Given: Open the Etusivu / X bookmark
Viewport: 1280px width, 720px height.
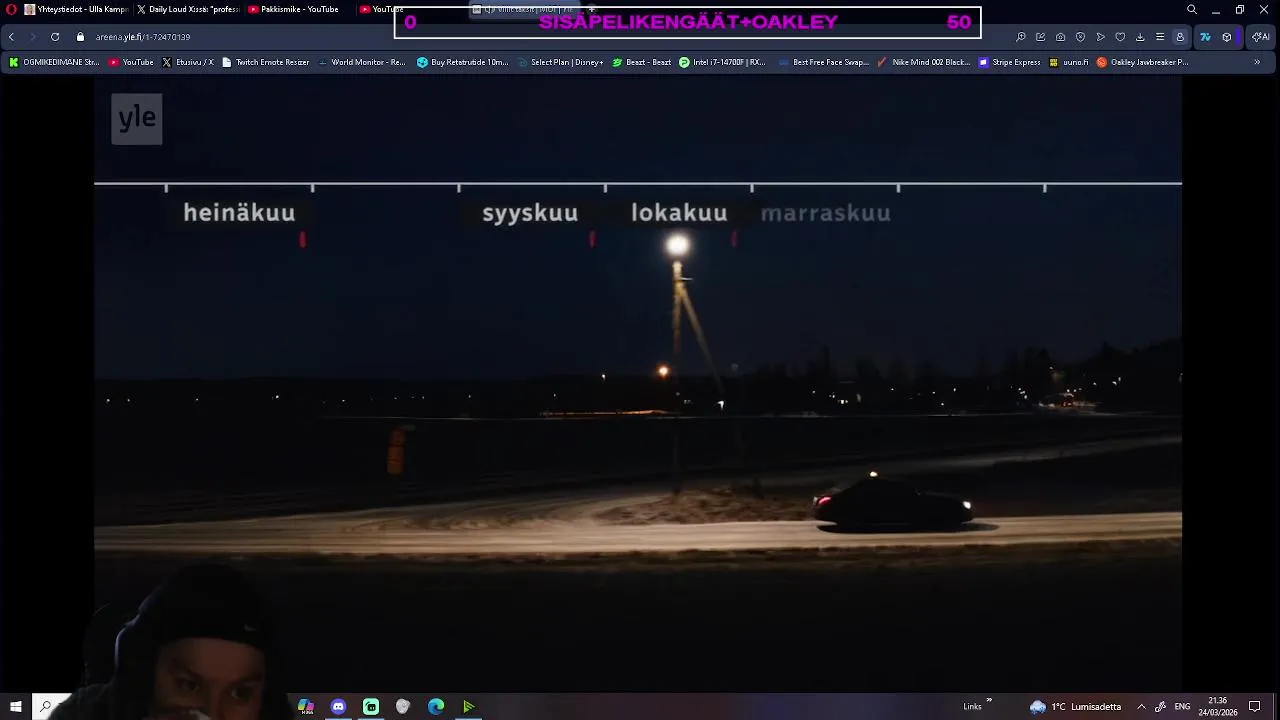Looking at the screenshot, I should coord(187,62).
